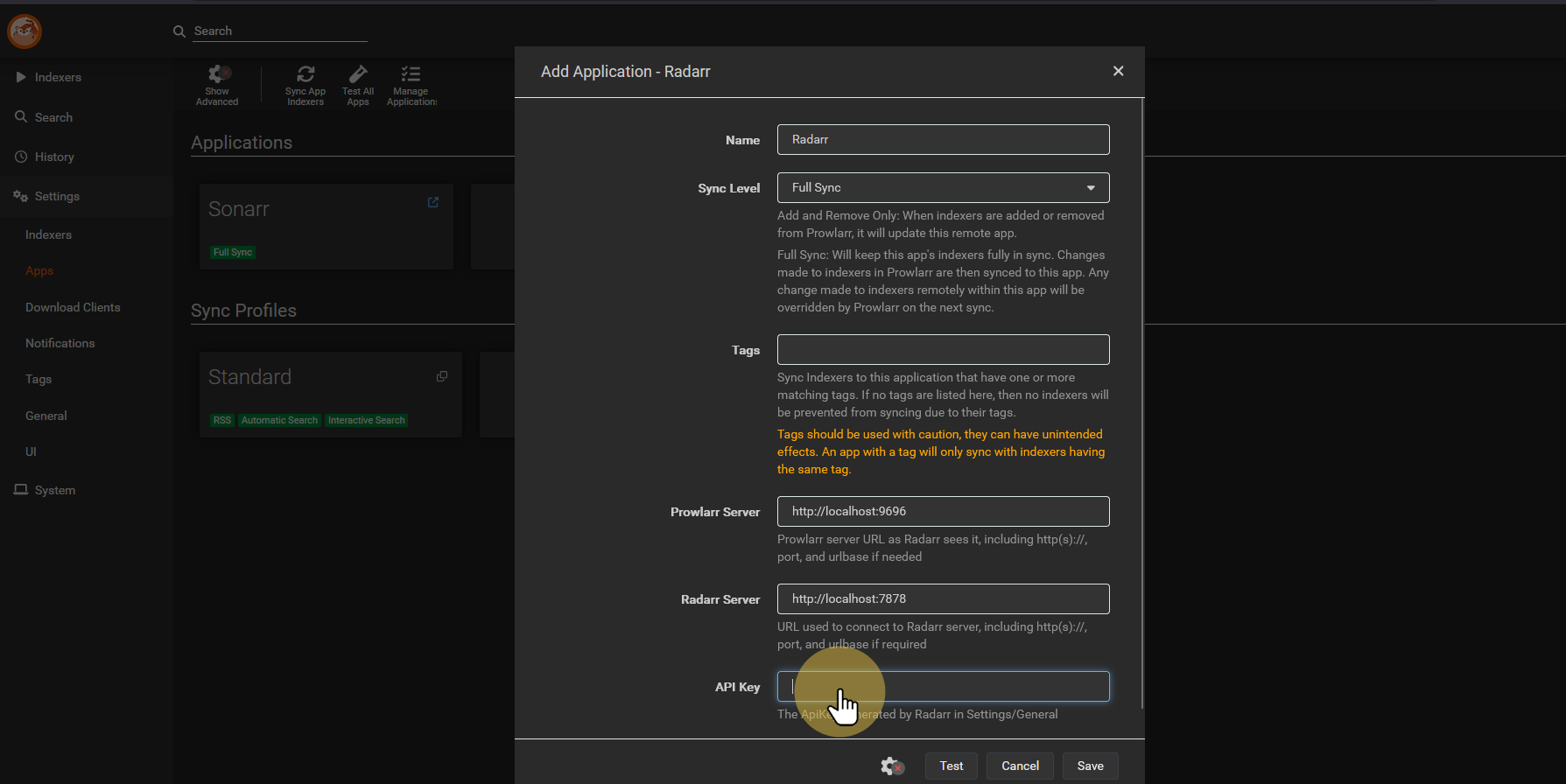Screen dimensions: 1566x784
Task: Expand the Sync Level dropdown
Action: [943, 187]
